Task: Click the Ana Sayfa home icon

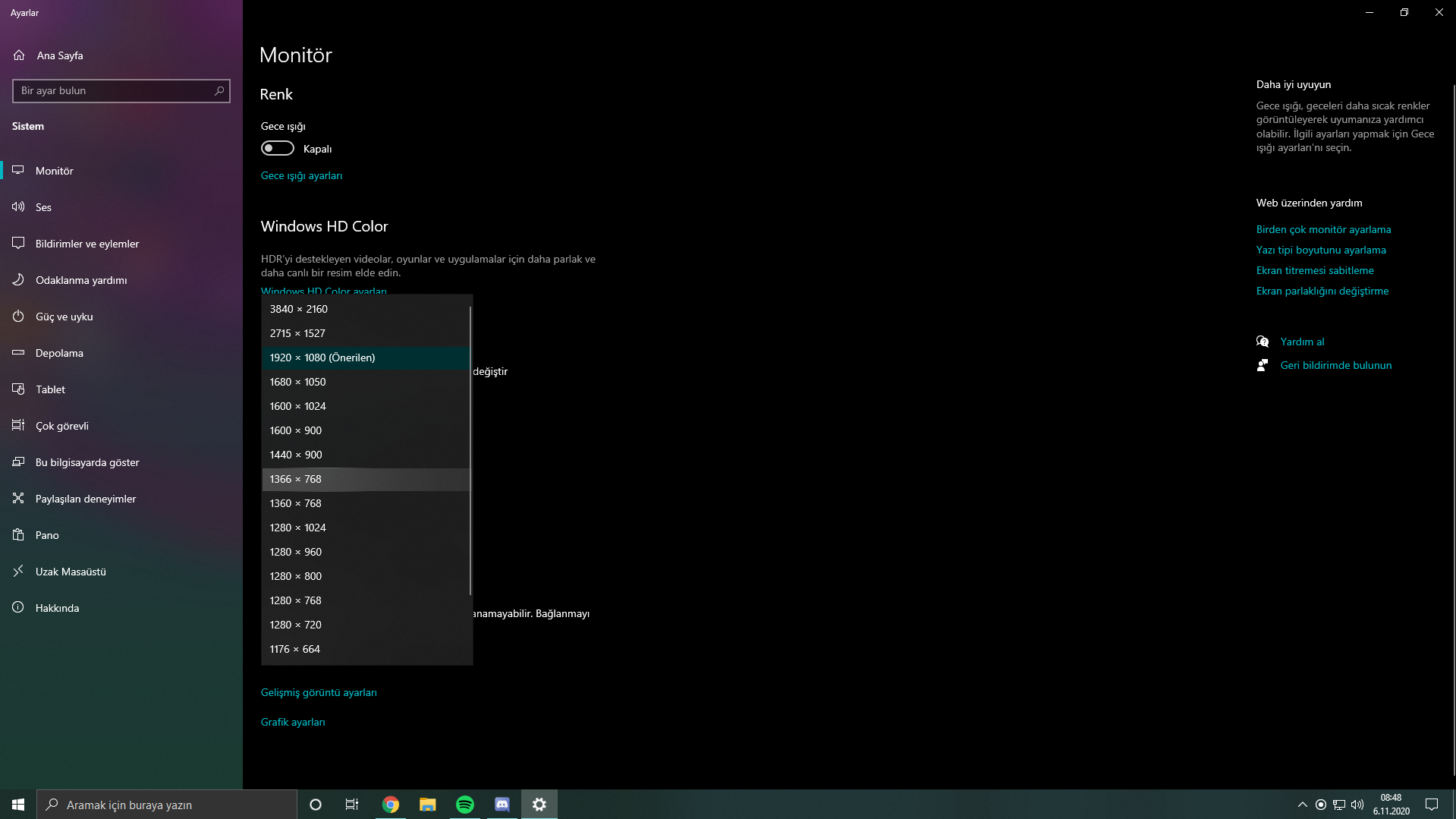Action: pos(19,55)
